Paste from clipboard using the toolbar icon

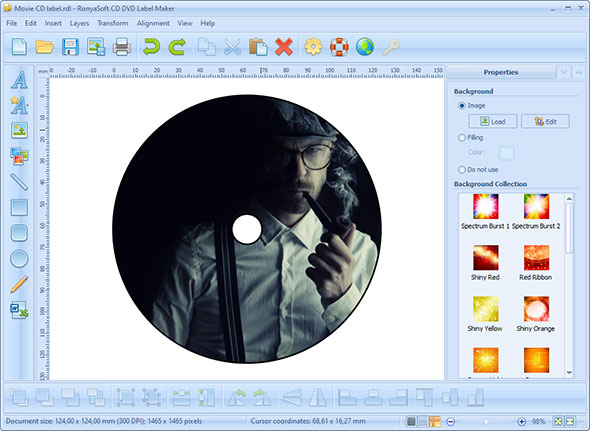pyautogui.click(x=258, y=47)
